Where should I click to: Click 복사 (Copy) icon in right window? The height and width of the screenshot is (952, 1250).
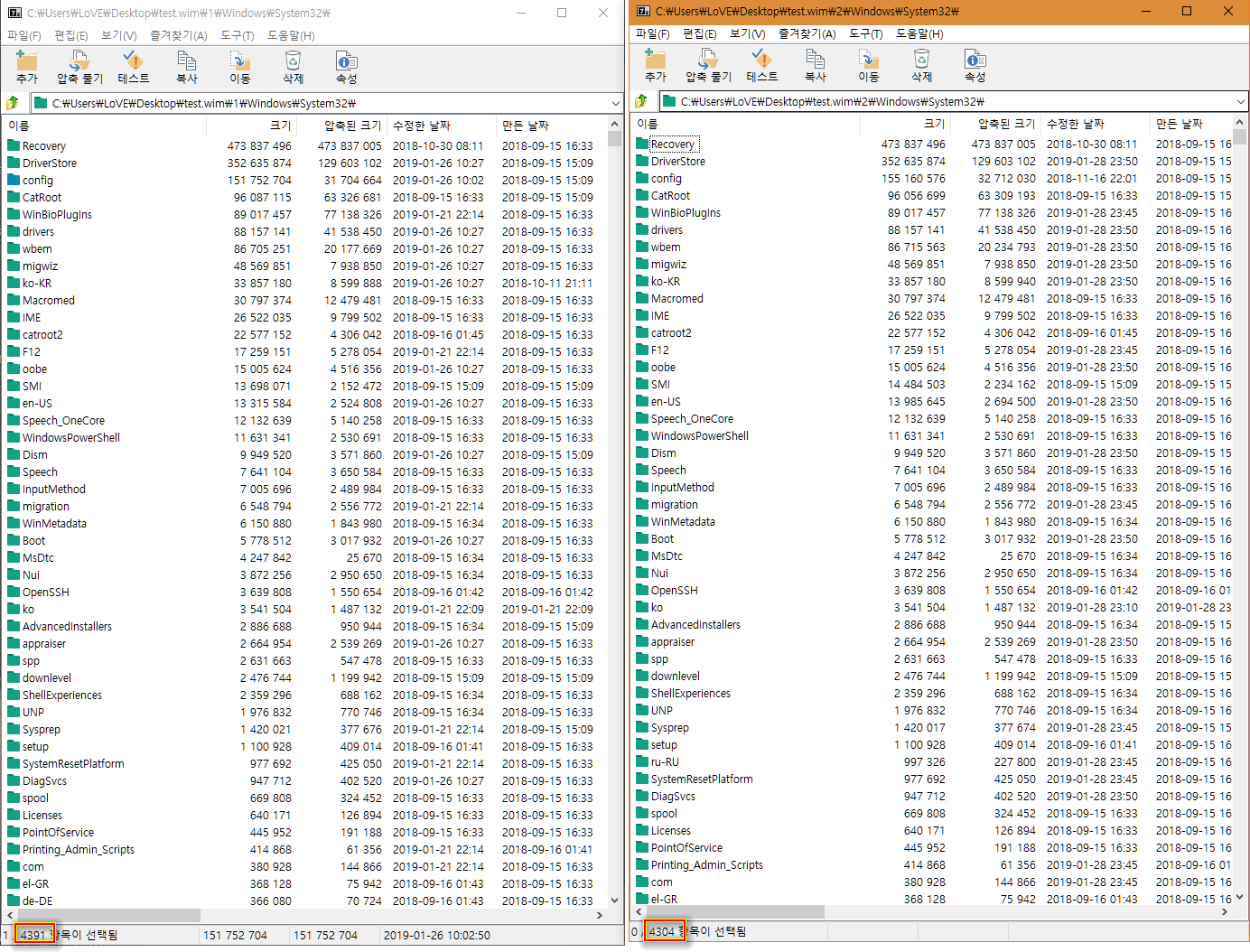(815, 60)
